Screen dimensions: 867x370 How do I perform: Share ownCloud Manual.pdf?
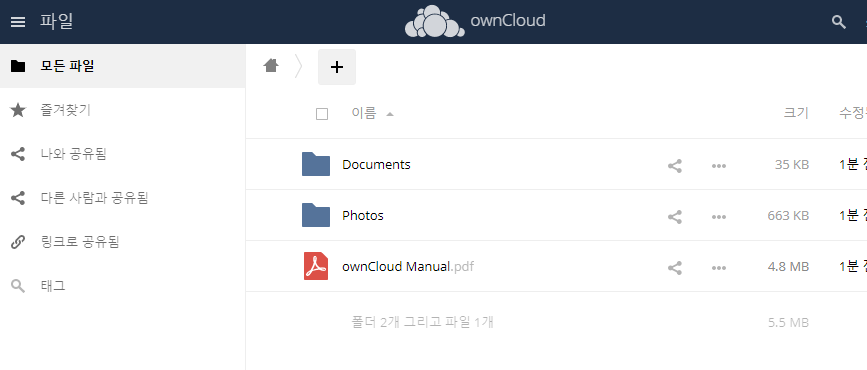pyautogui.click(x=675, y=268)
